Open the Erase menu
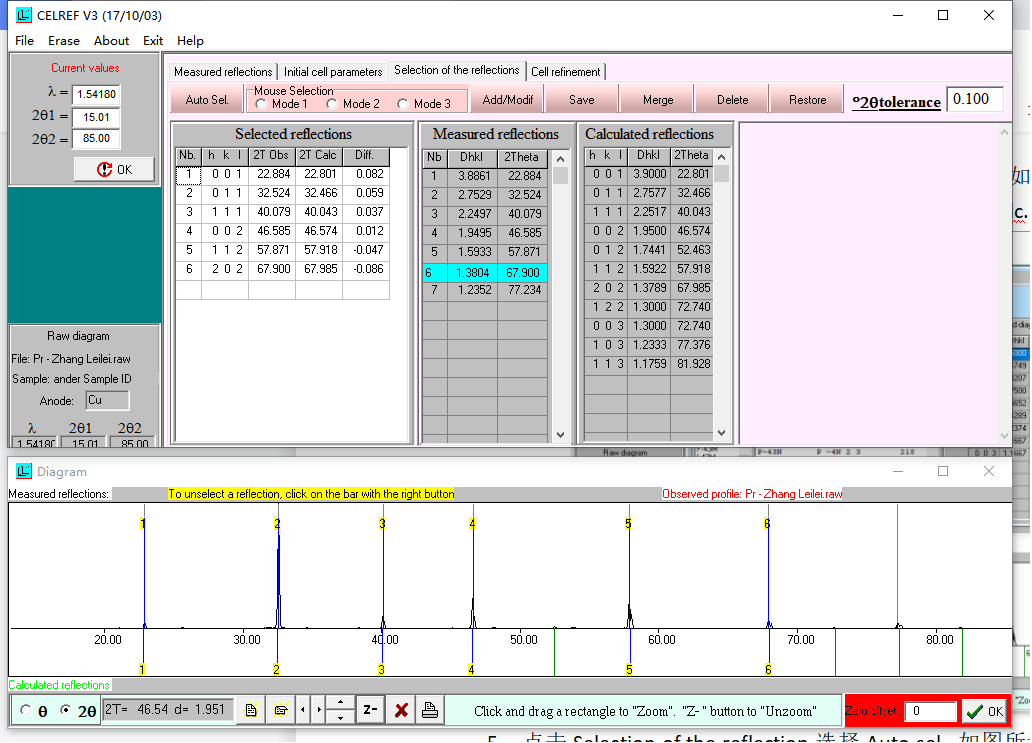This screenshot has width=1032, height=743. tap(64, 41)
